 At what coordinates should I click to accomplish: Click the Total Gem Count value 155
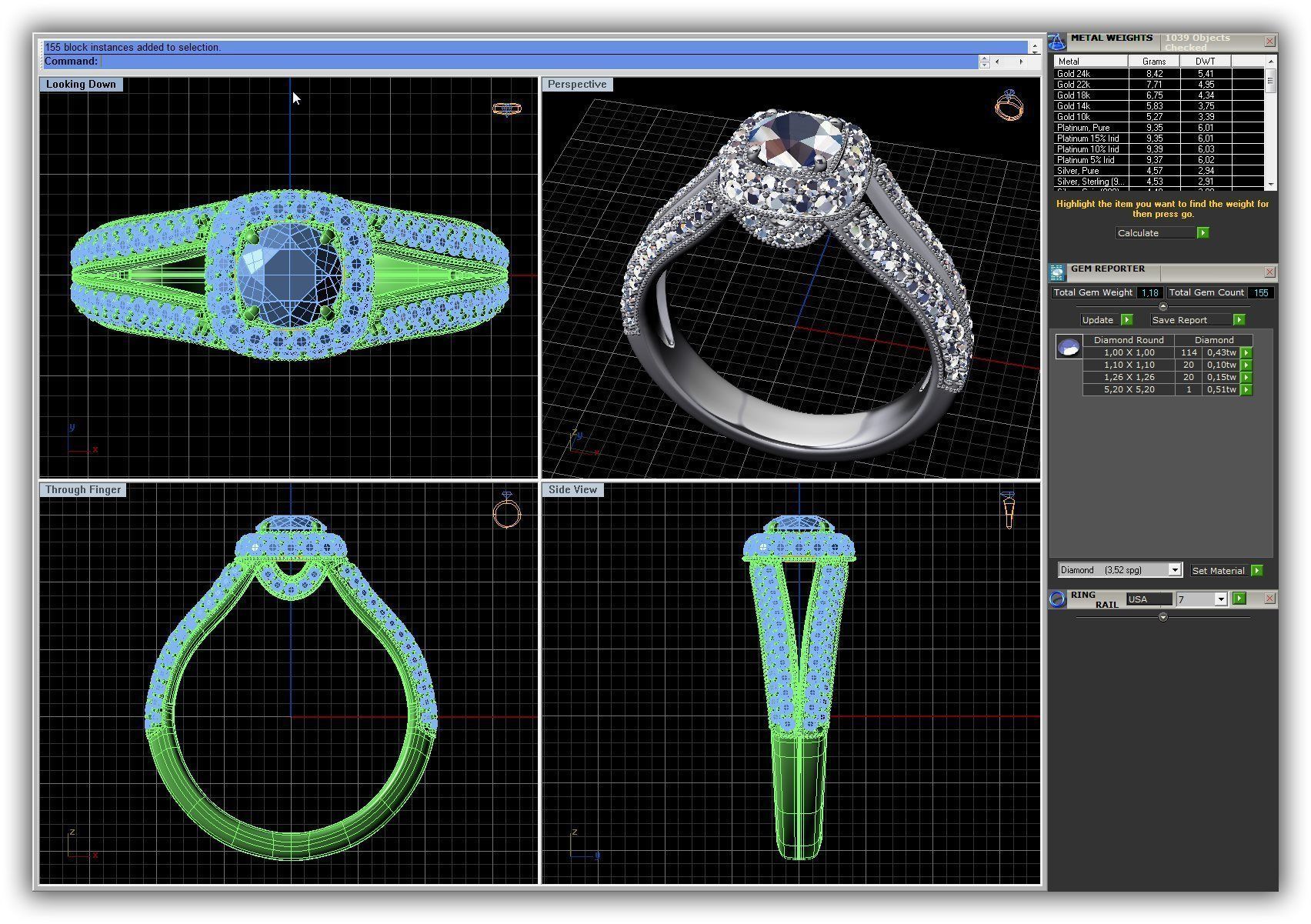tap(1260, 293)
